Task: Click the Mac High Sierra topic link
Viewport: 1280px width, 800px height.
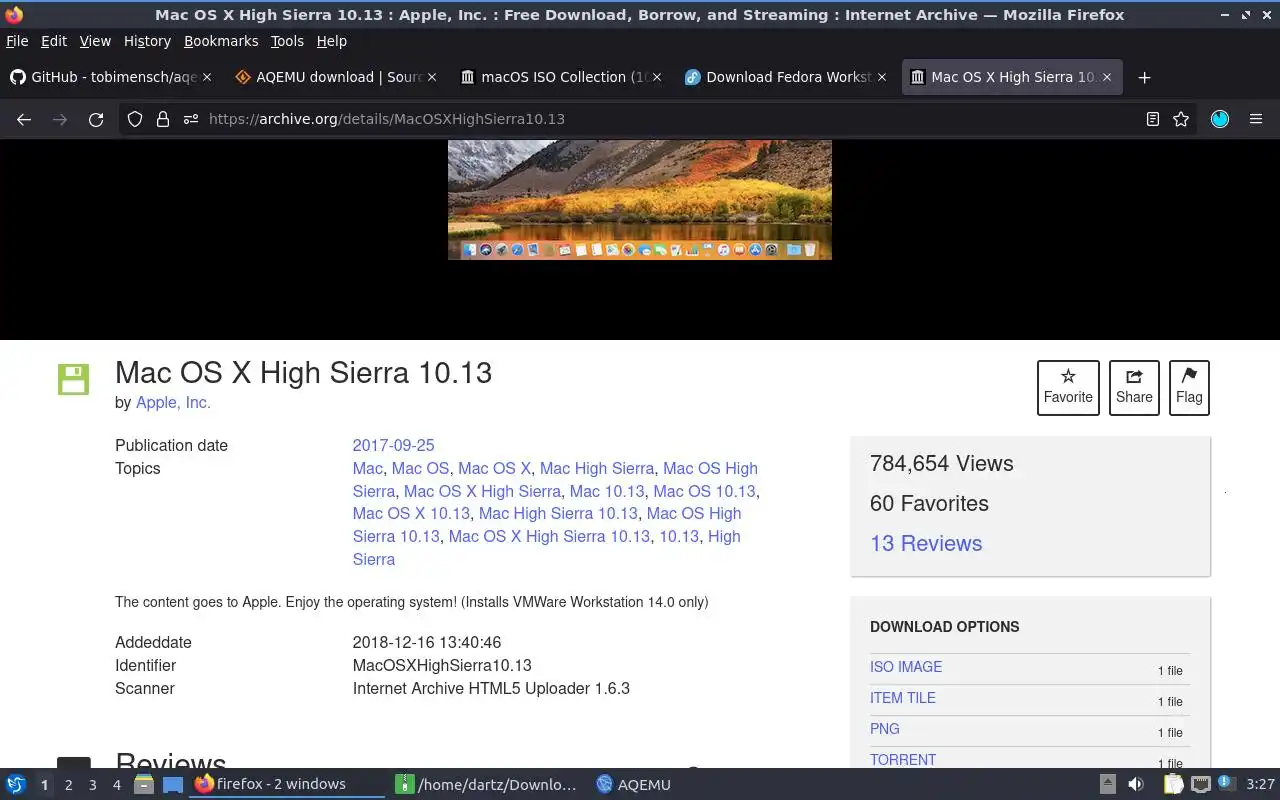Action: click(597, 468)
